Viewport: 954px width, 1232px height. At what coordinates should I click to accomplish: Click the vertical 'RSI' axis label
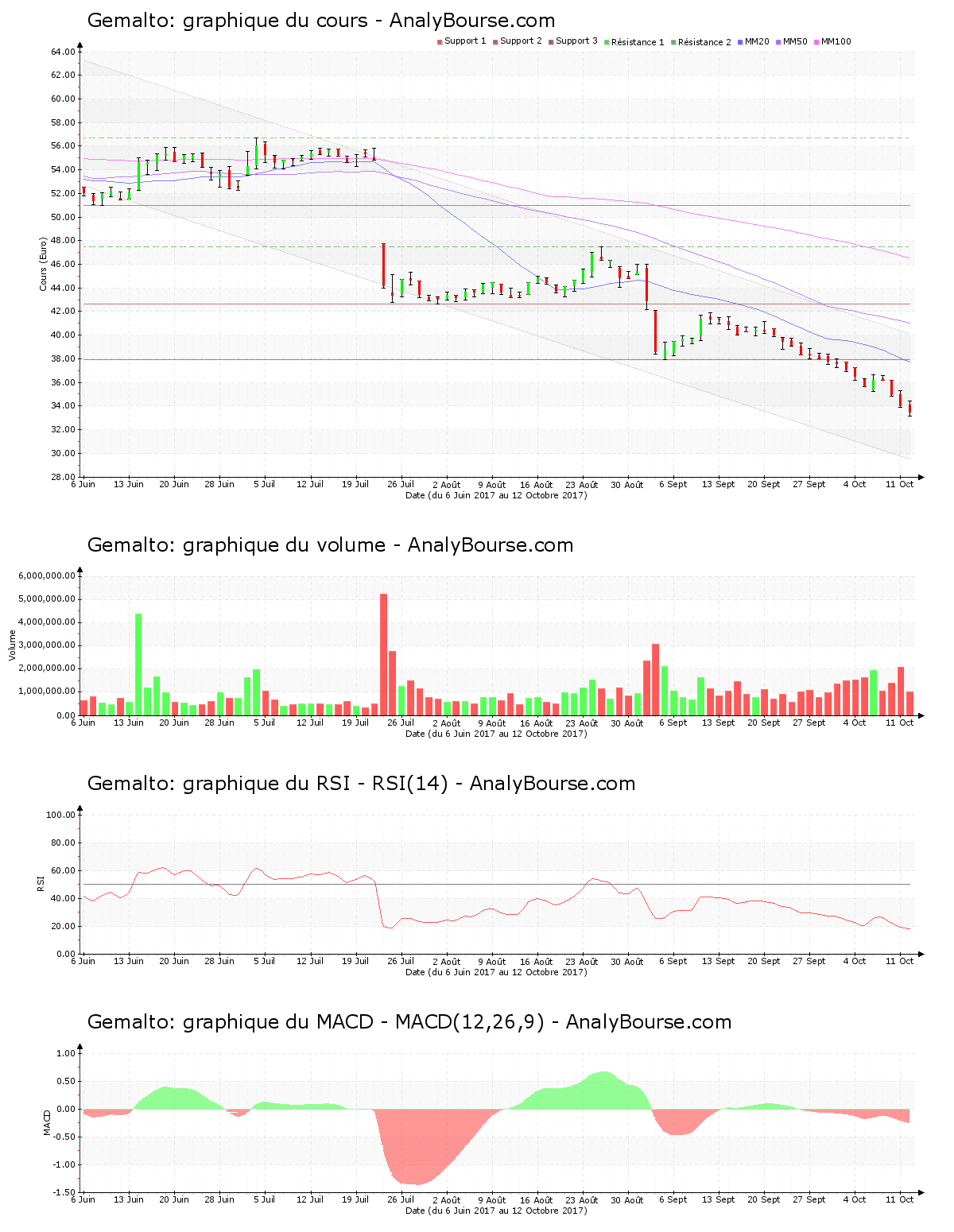41,883
